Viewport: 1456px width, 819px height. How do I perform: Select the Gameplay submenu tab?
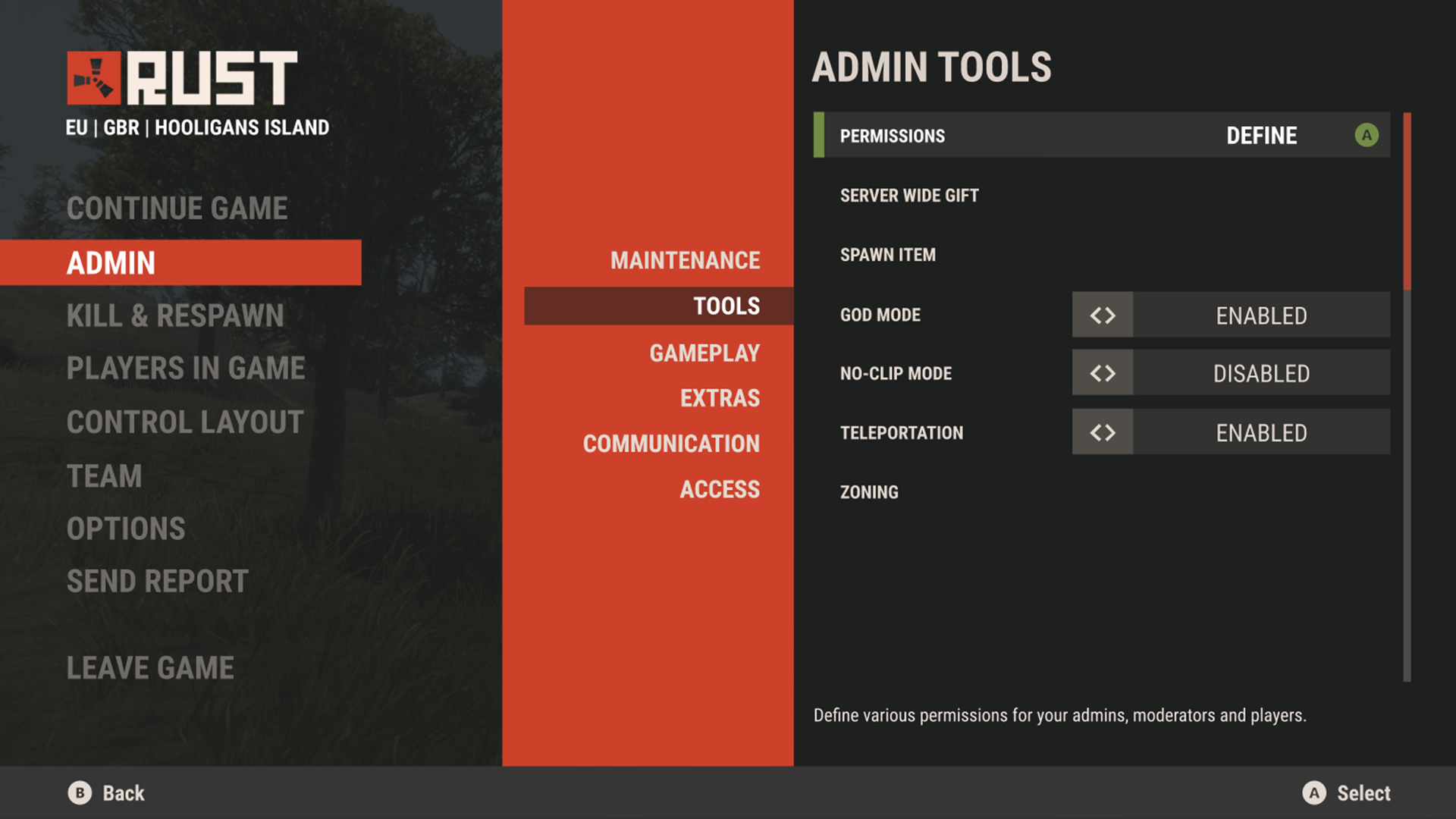coord(703,351)
